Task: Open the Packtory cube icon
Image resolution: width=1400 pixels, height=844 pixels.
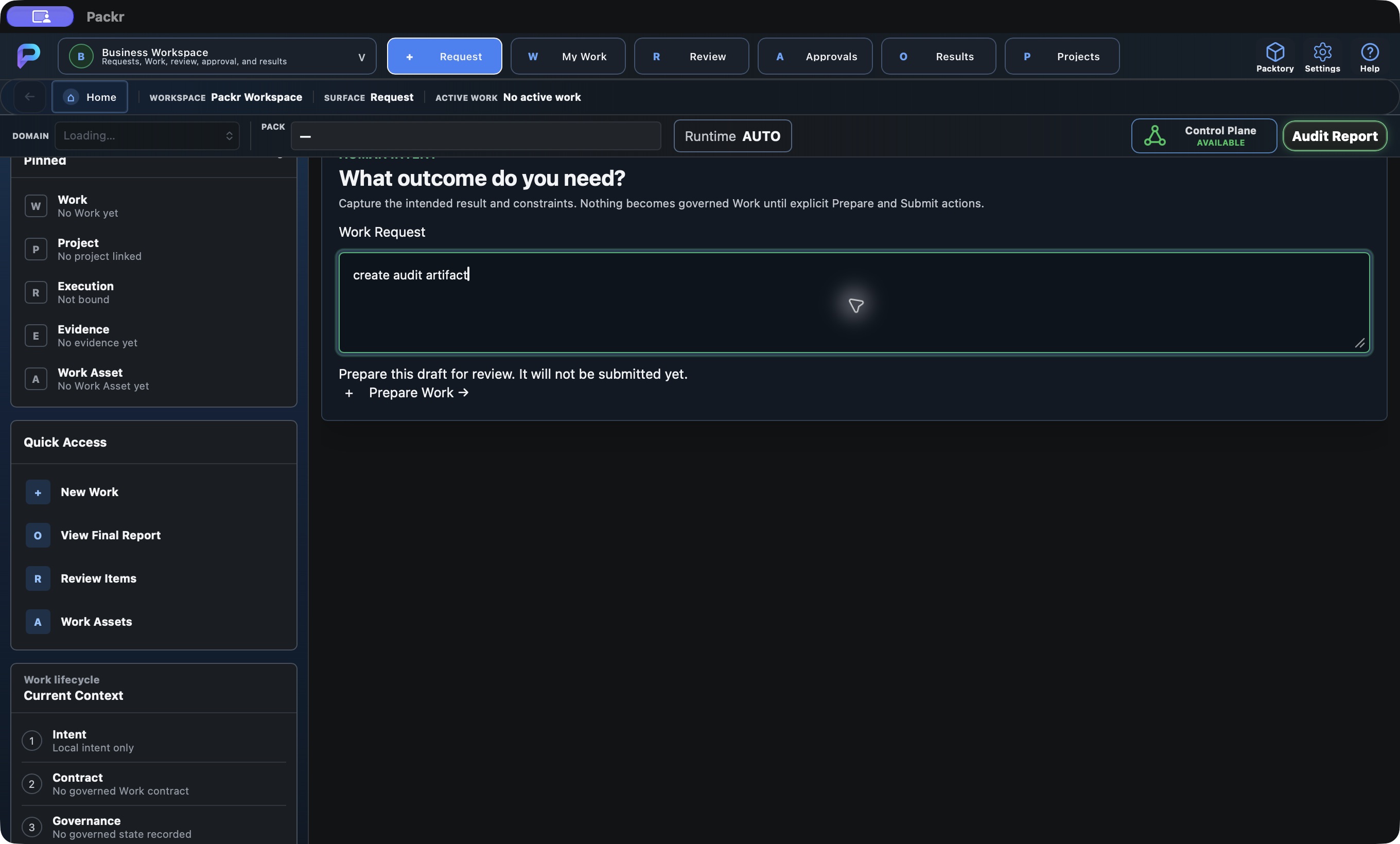Action: pyautogui.click(x=1274, y=51)
